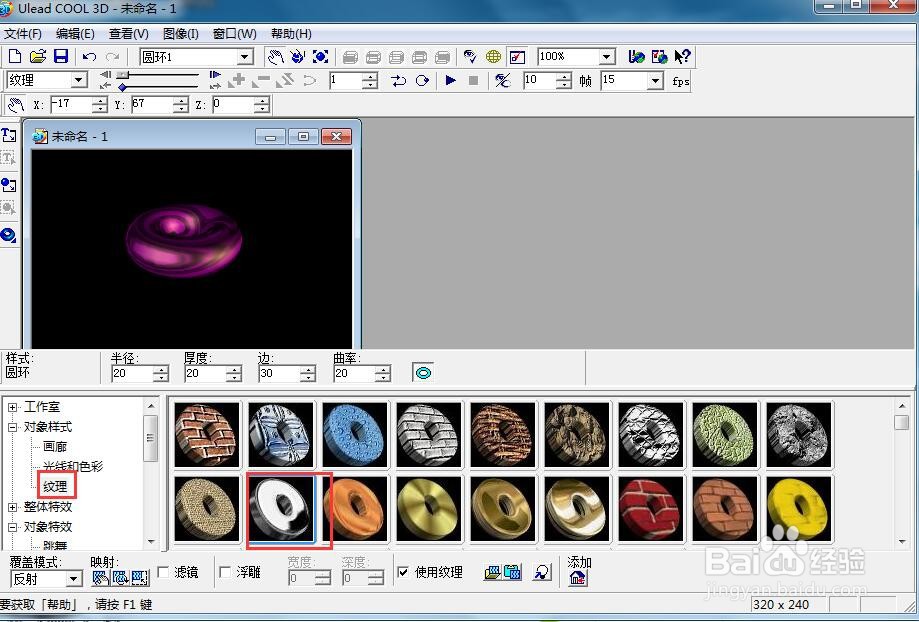Open the 纹理 property dropdown
This screenshot has height=622, width=919.
pyautogui.click(x=79, y=80)
